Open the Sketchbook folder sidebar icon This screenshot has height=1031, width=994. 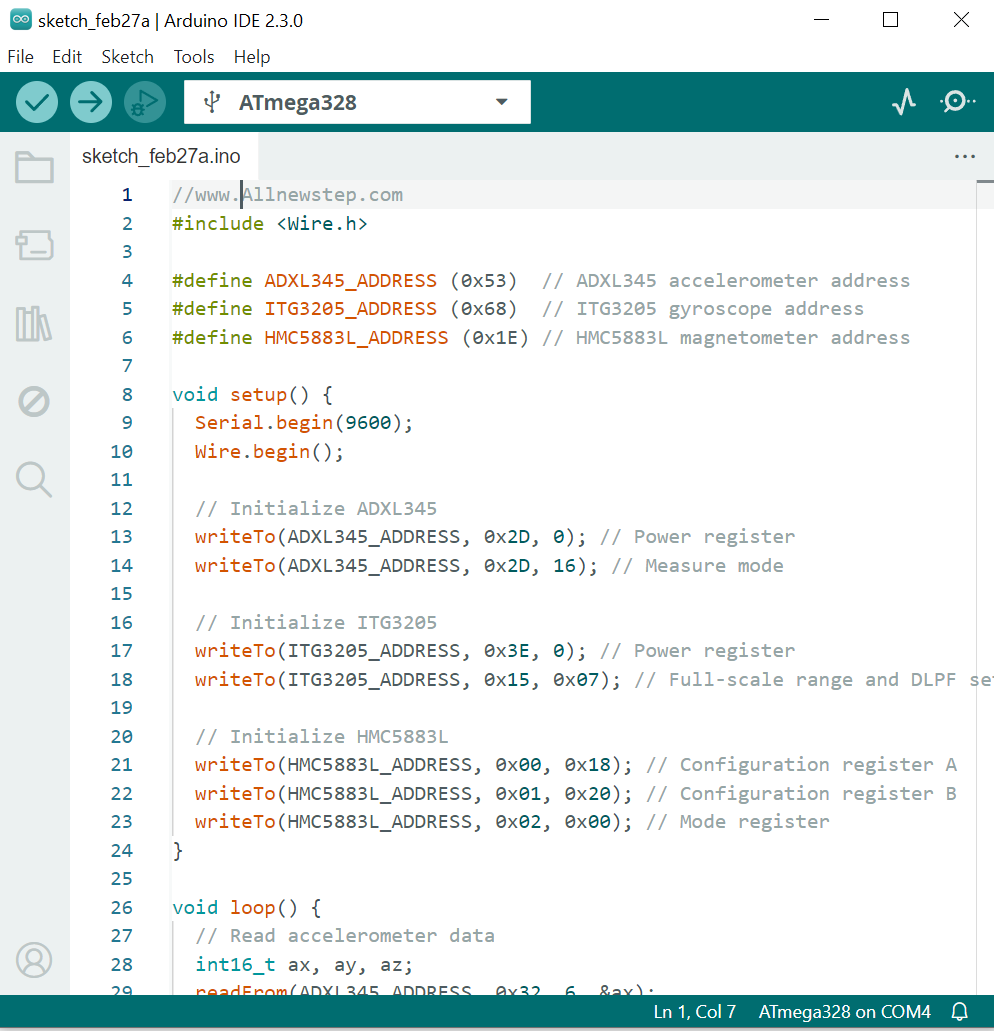[34, 167]
